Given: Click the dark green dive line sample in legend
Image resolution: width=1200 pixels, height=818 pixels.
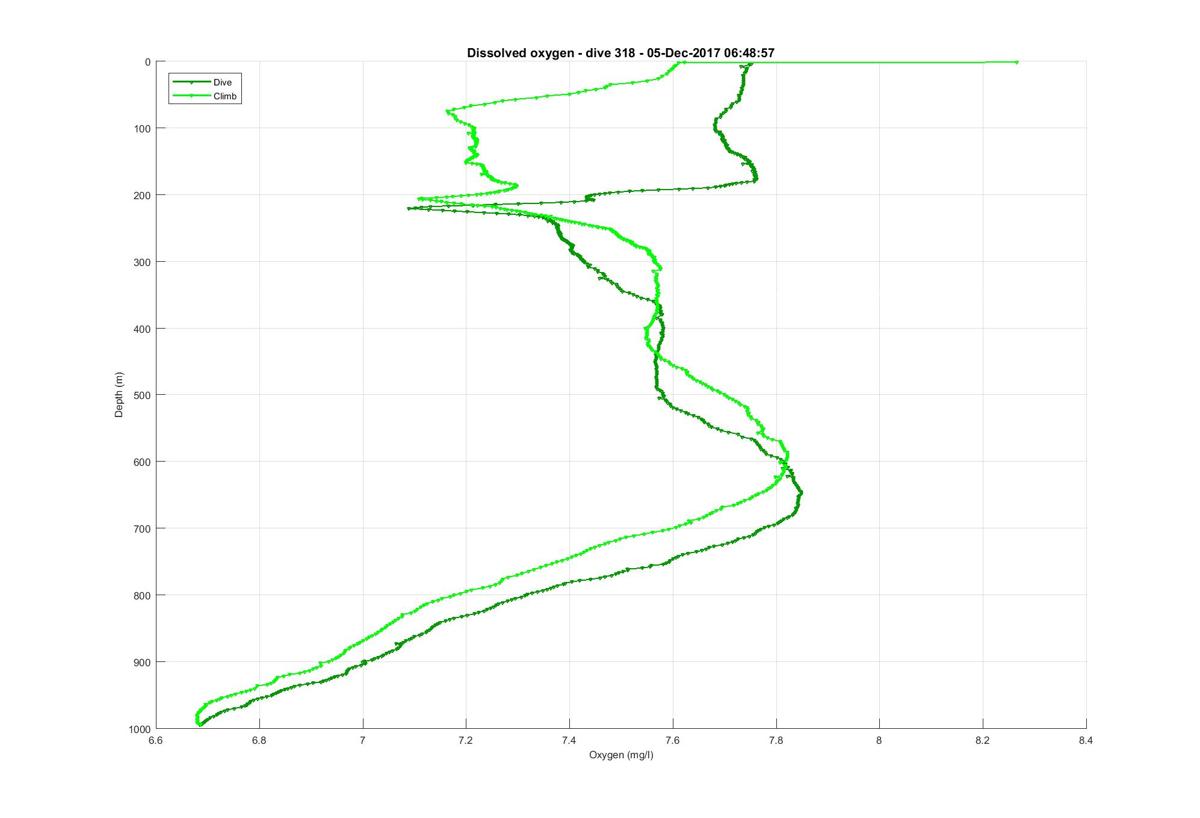Looking at the screenshot, I should [x=190, y=81].
